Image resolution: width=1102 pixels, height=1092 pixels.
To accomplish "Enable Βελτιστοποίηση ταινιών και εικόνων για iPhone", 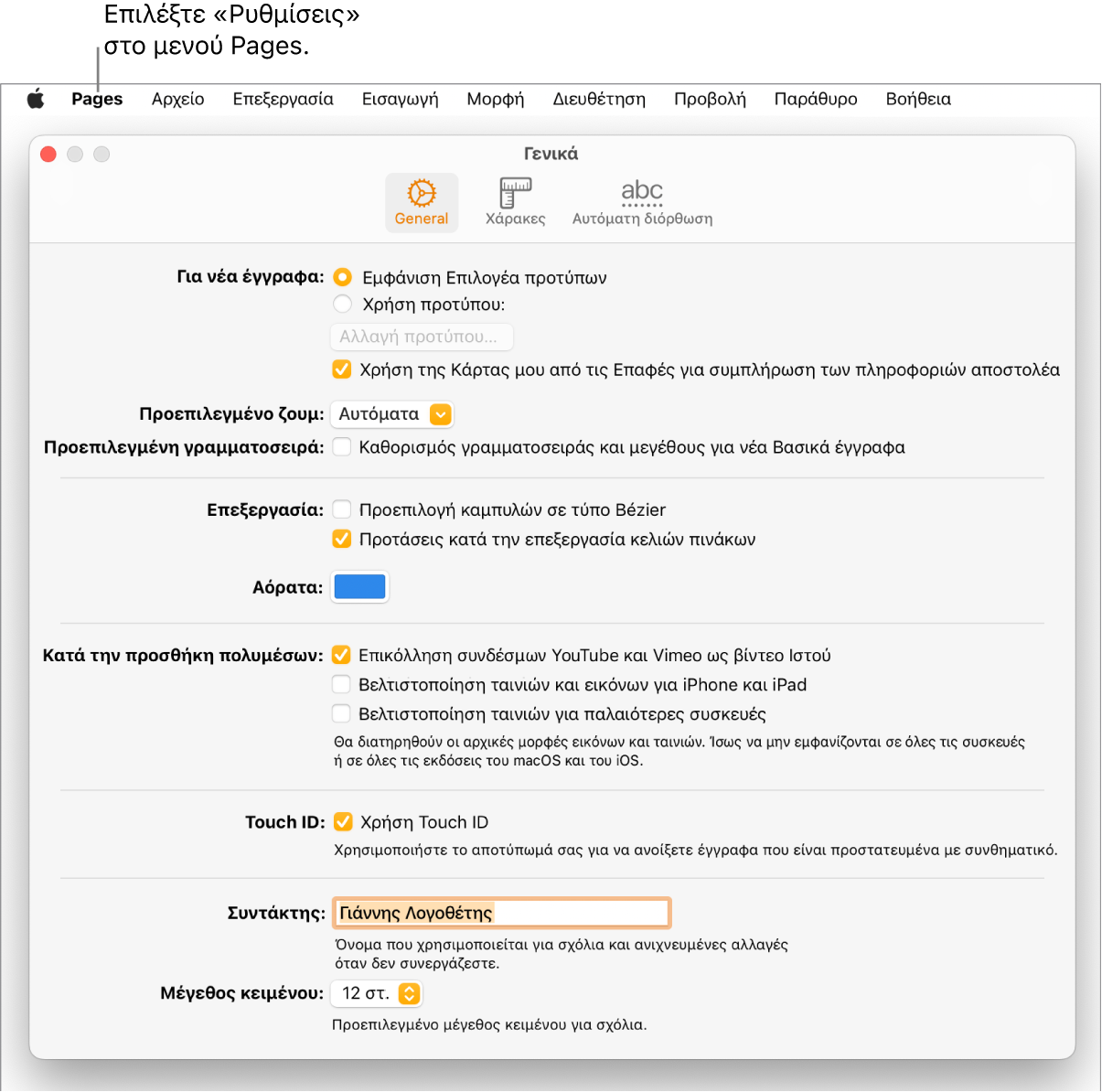I will click(341, 684).
